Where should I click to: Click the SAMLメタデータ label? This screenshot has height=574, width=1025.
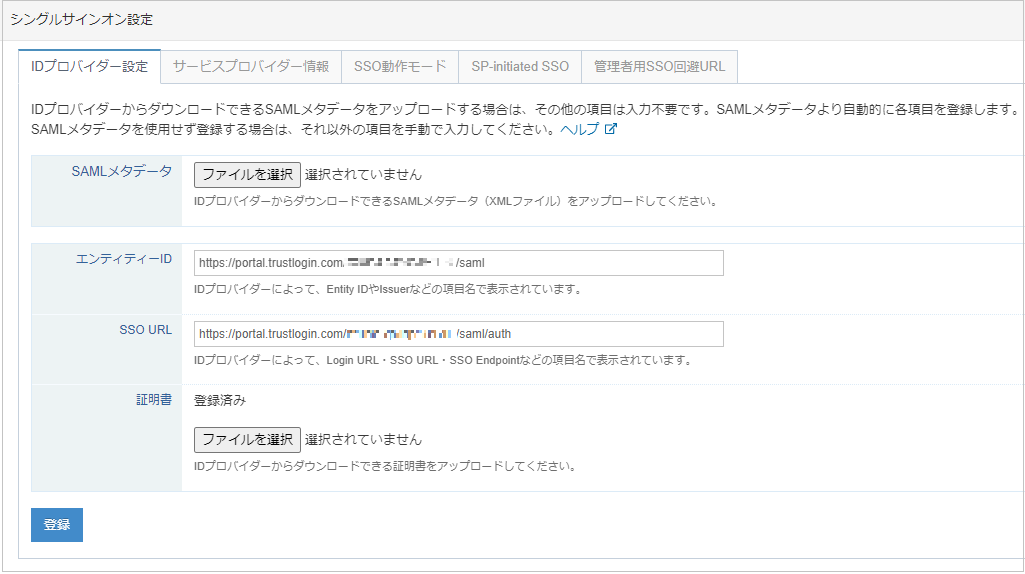click(x=122, y=171)
